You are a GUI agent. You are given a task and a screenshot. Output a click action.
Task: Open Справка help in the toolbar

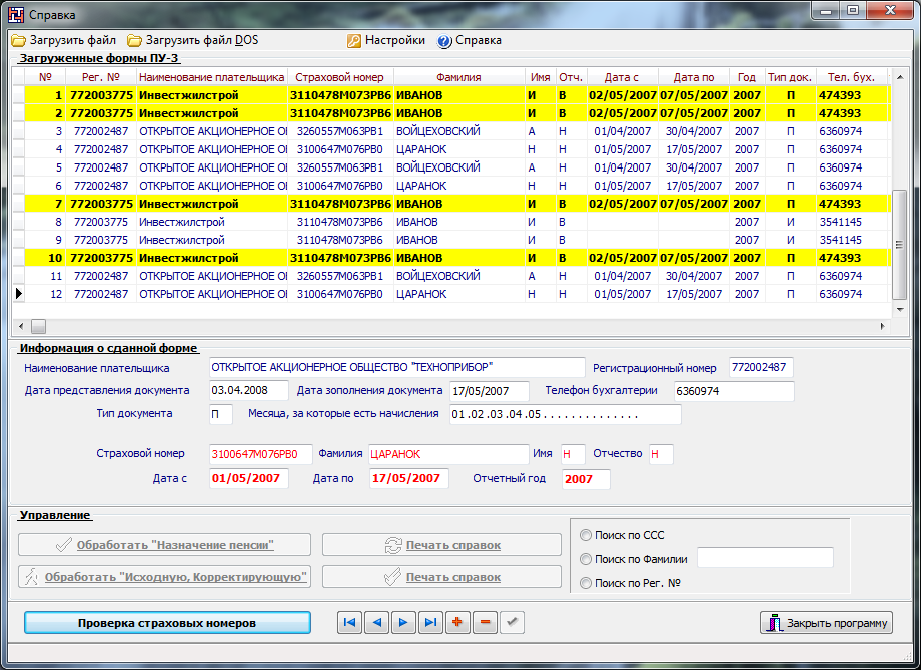[x=470, y=41]
